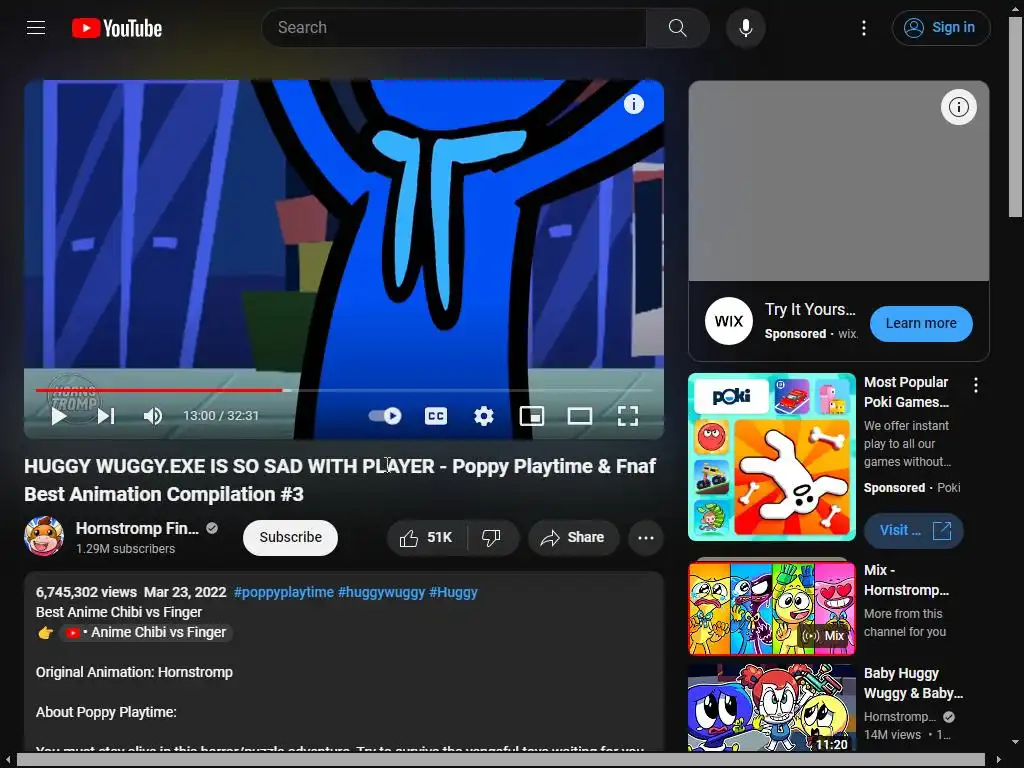Click the Visit button for Poki
Image resolution: width=1024 pixels, height=768 pixels.
(914, 530)
